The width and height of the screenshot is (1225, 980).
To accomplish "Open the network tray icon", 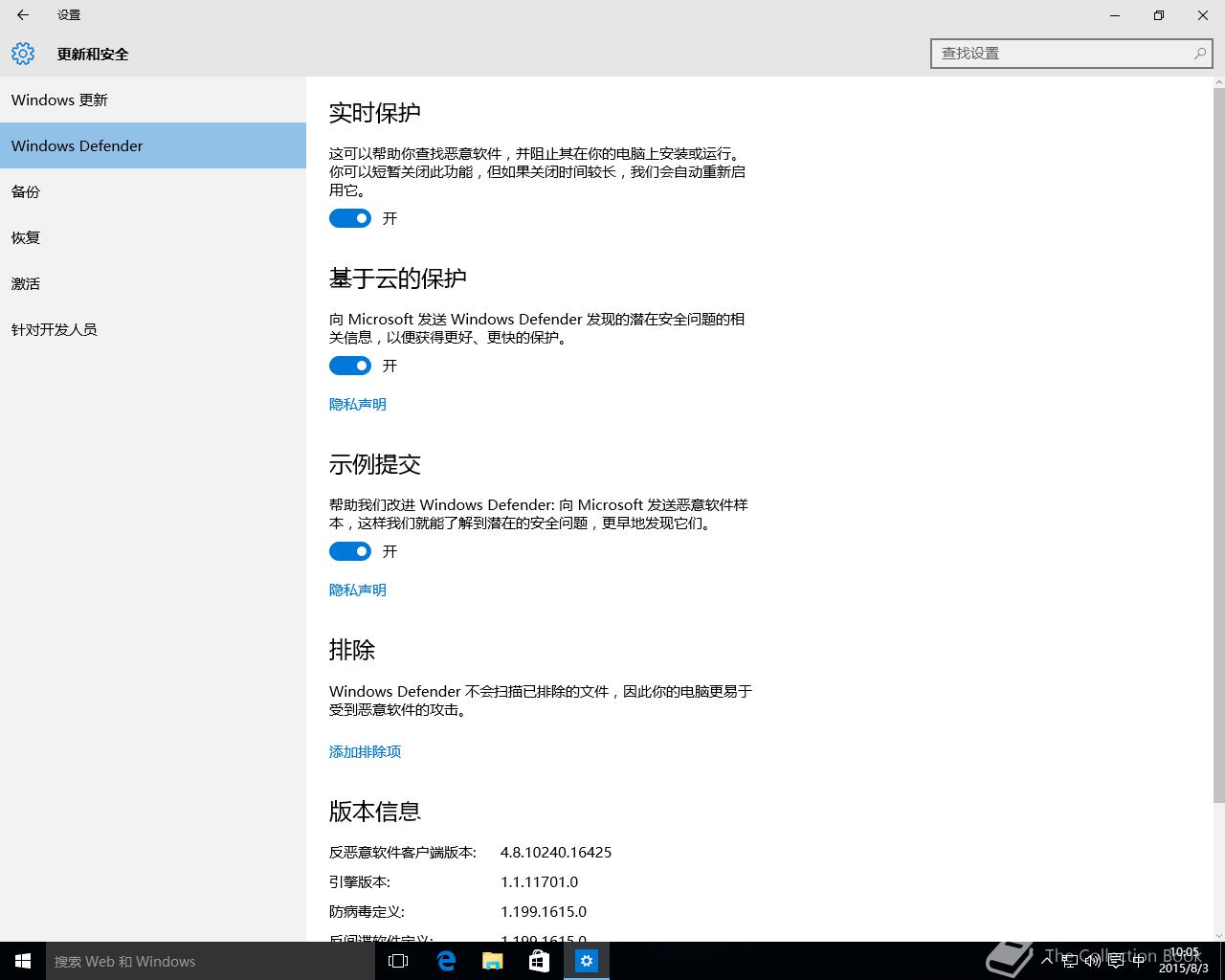I will click(1071, 961).
